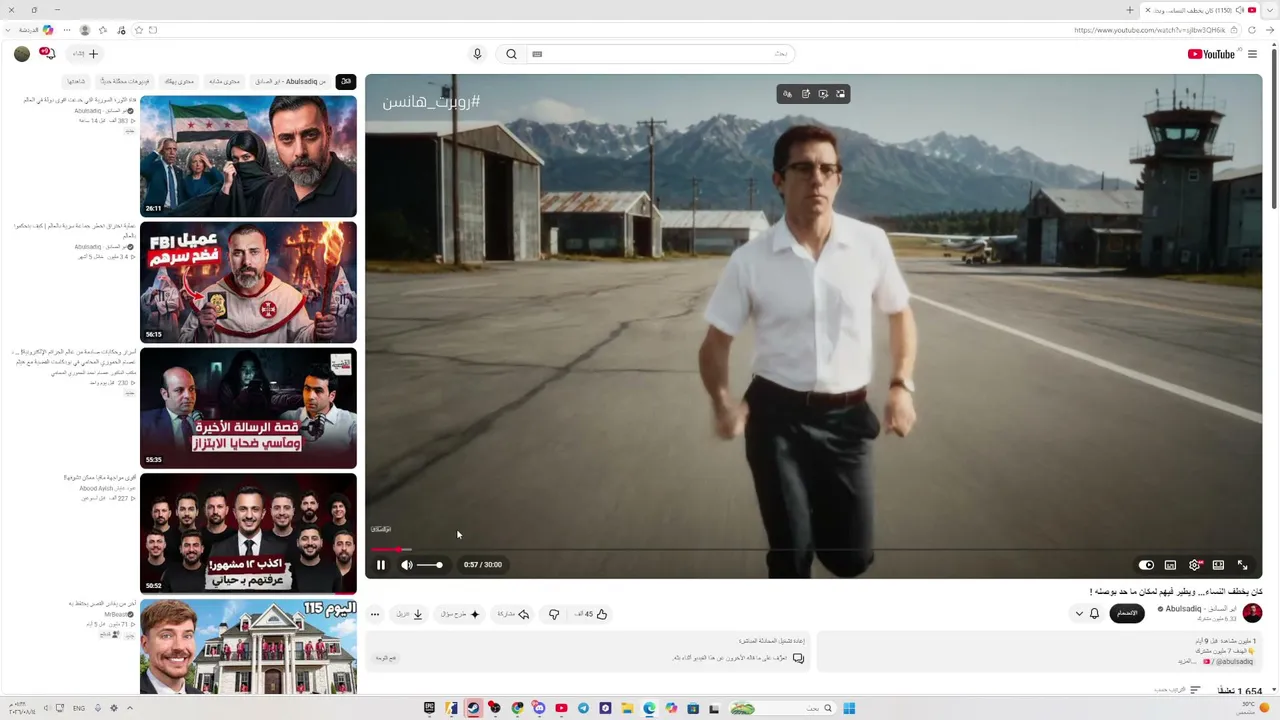Open the video player settings gear
1280x720 pixels.
[1194, 565]
